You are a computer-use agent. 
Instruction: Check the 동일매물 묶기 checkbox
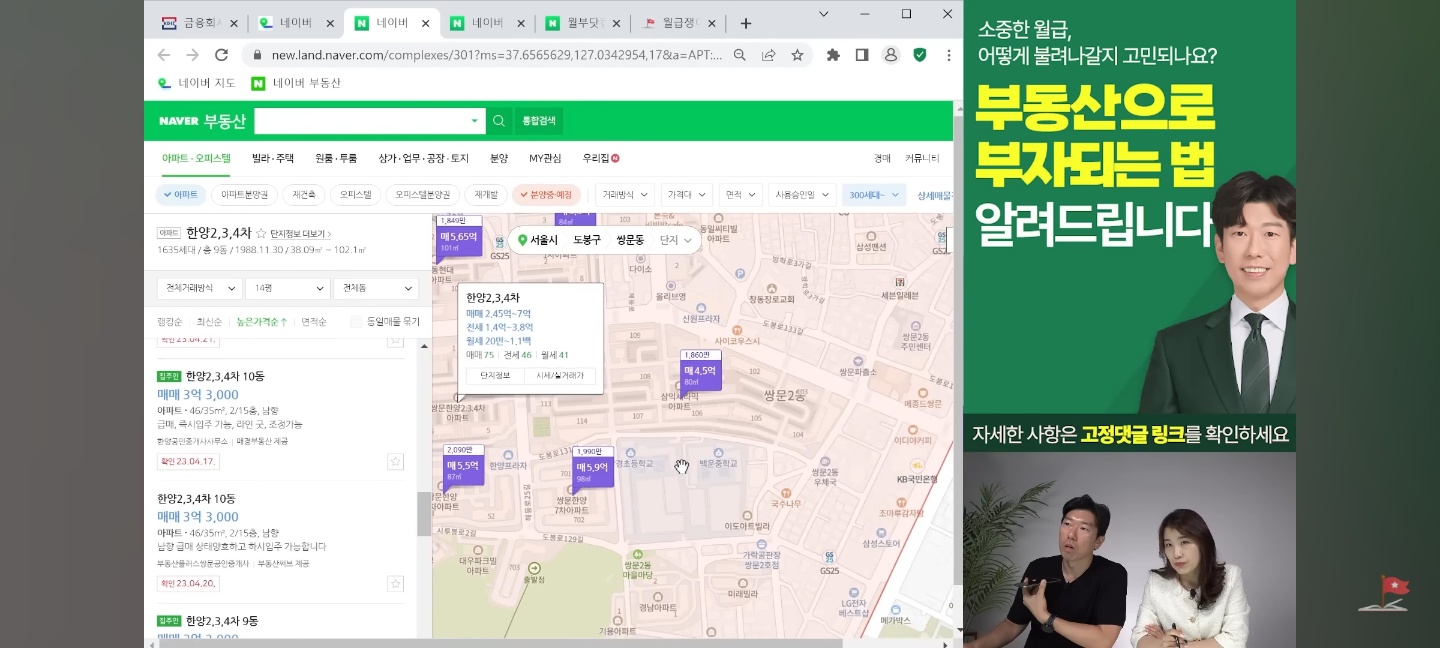[356, 322]
